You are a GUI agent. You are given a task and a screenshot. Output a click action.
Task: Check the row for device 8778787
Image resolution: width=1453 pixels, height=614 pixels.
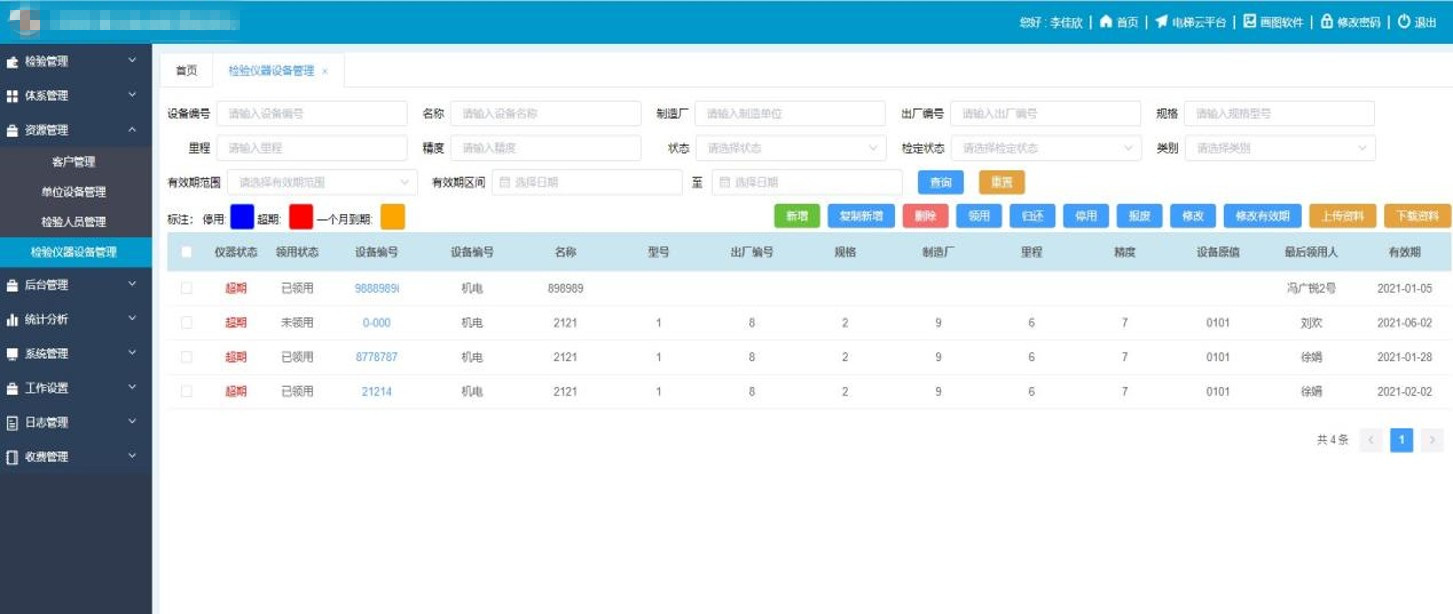186,357
